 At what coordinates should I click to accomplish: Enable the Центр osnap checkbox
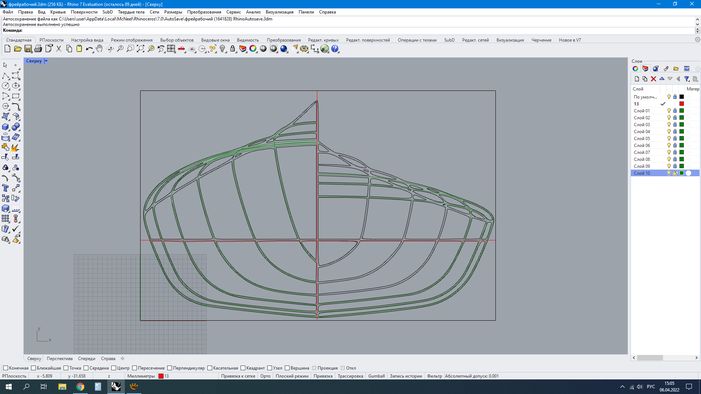tap(114, 368)
